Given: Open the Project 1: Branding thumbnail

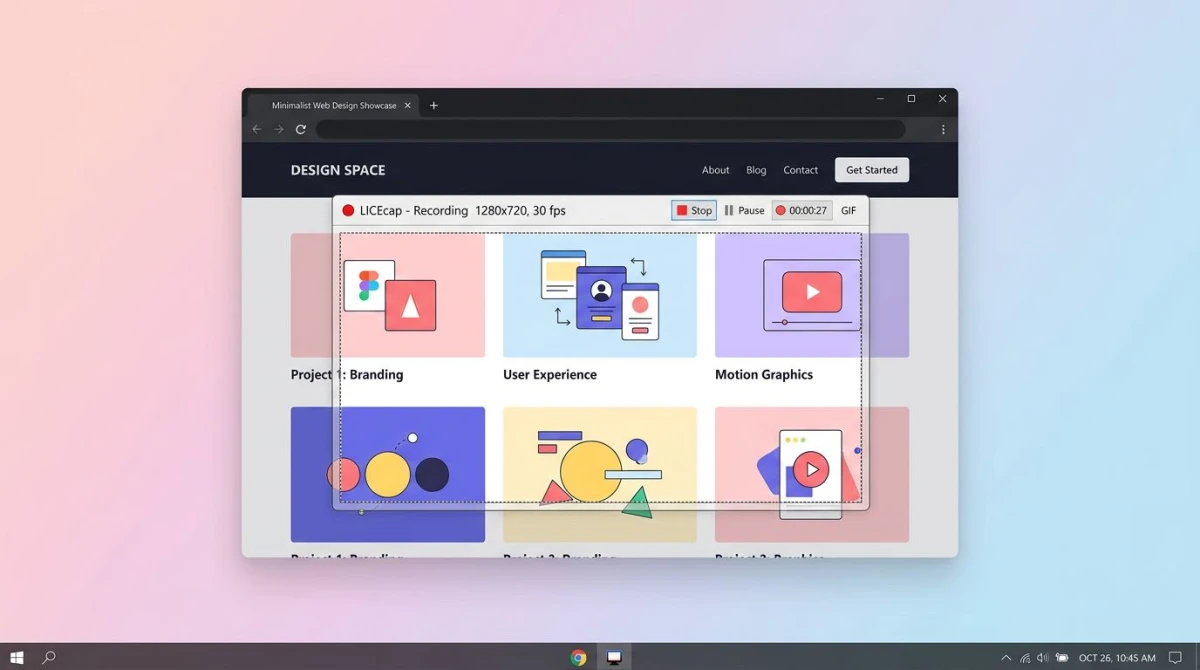Looking at the screenshot, I should pyautogui.click(x=388, y=295).
